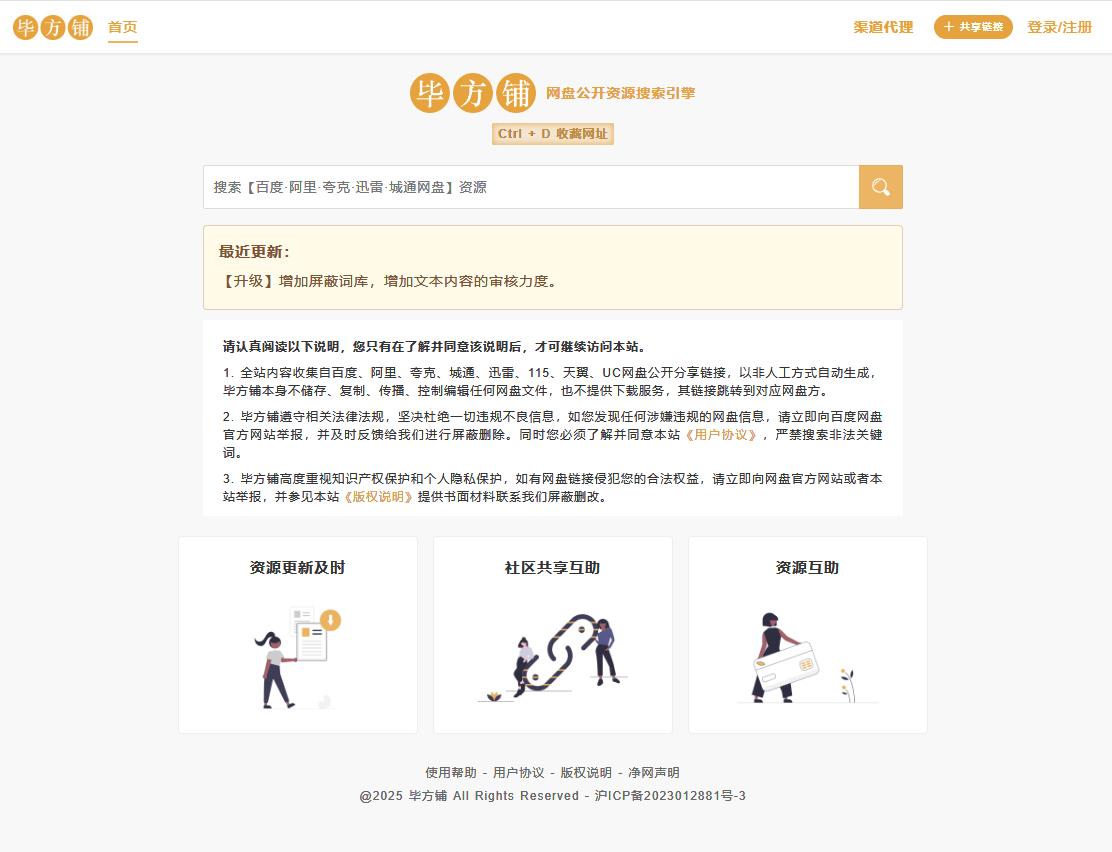Click the 沪ICP备2023012881号-3 record link

coord(670,796)
